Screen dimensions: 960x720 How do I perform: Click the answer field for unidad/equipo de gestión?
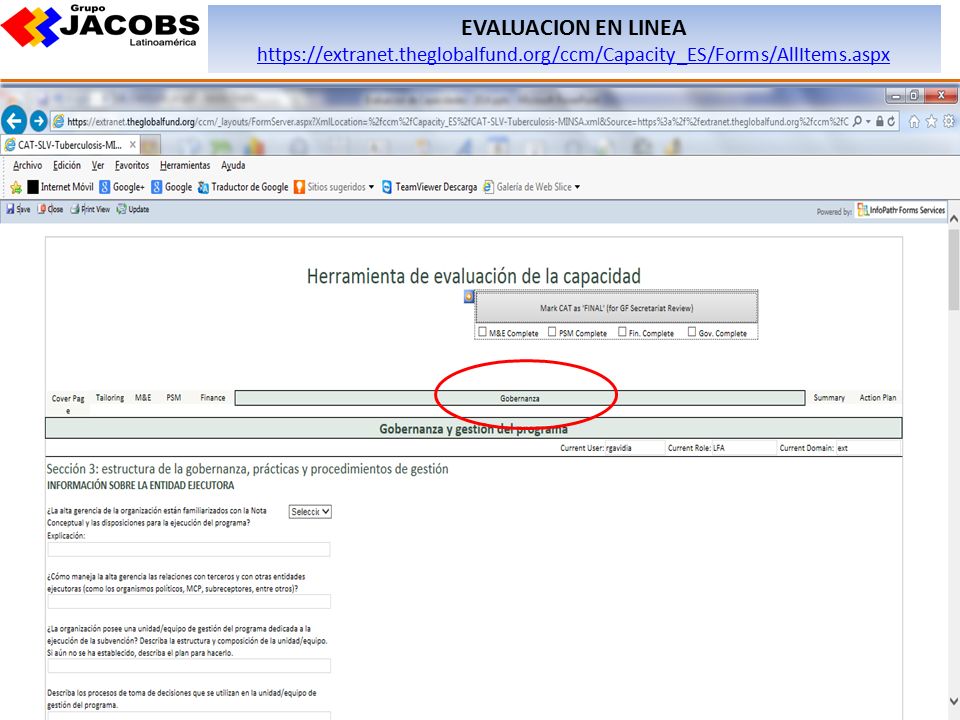(x=189, y=666)
